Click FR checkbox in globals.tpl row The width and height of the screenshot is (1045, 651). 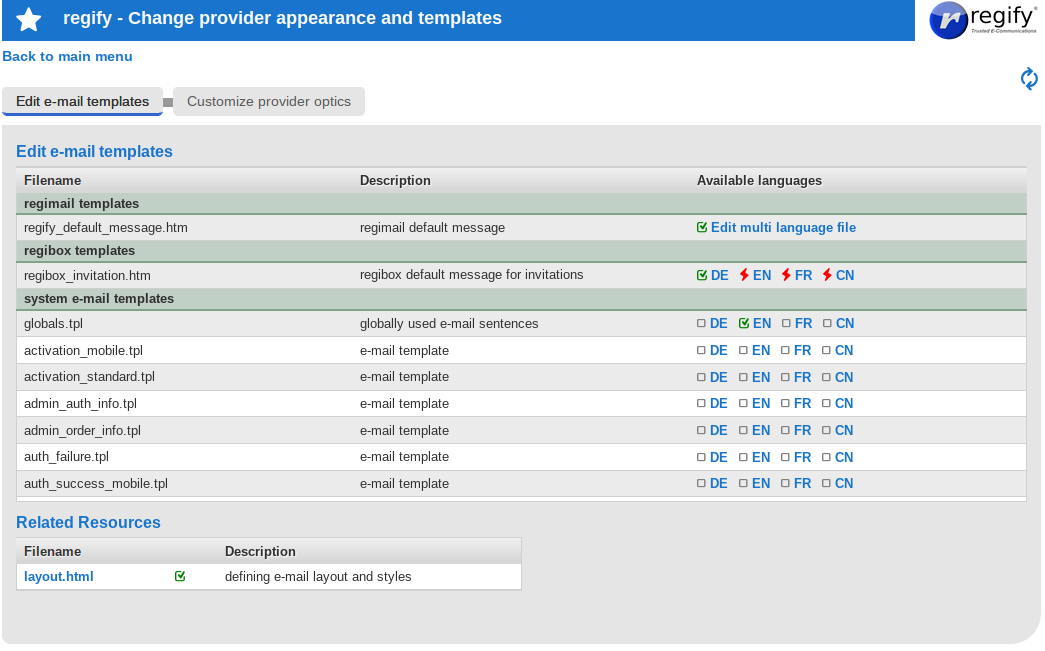pyautogui.click(x=786, y=323)
